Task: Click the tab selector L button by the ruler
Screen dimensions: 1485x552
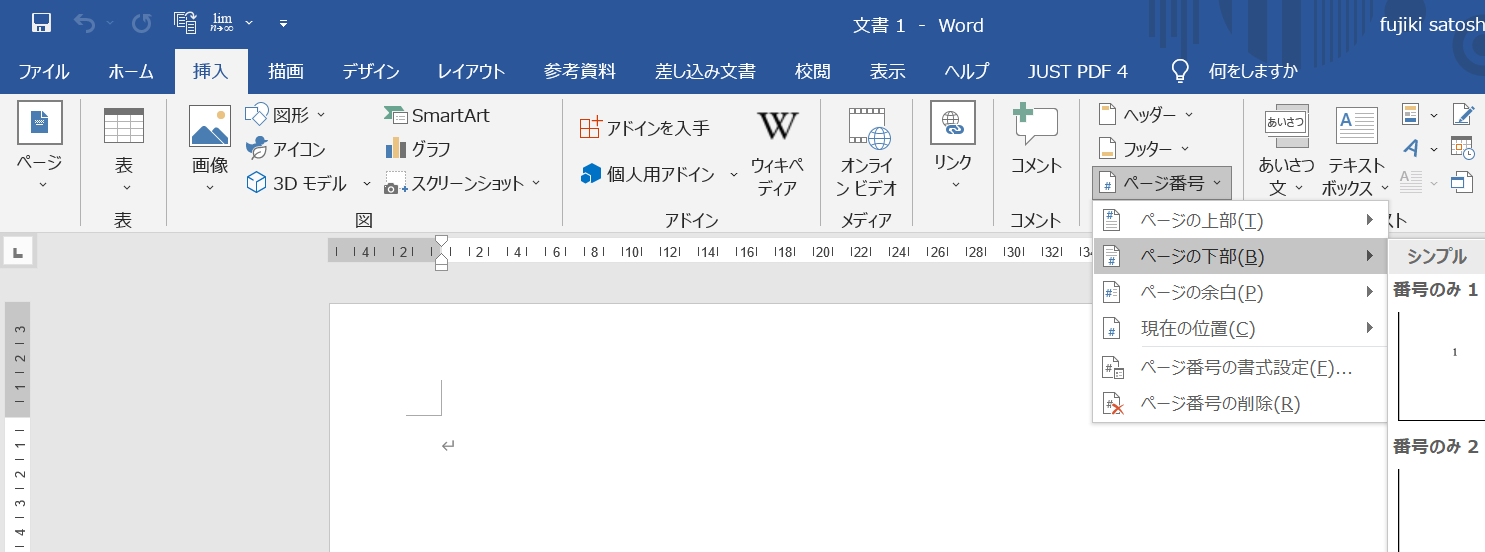Action: [x=17, y=251]
